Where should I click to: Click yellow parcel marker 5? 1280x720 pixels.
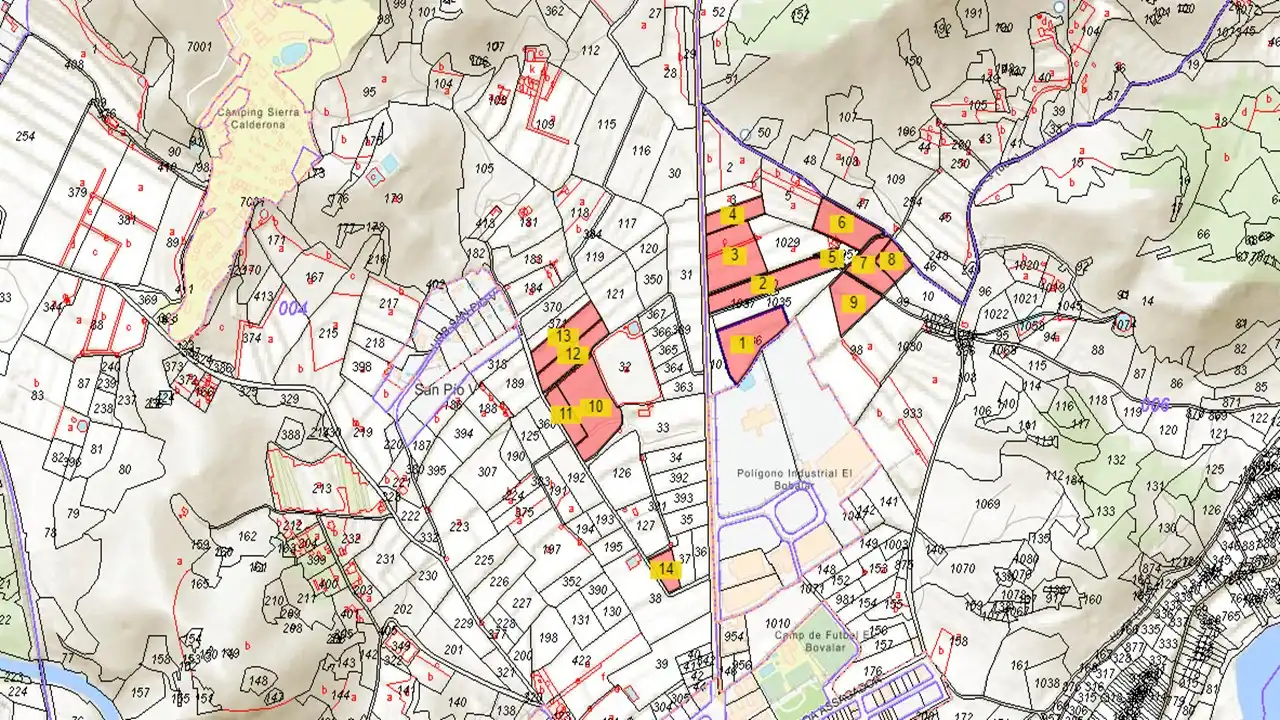(832, 257)
